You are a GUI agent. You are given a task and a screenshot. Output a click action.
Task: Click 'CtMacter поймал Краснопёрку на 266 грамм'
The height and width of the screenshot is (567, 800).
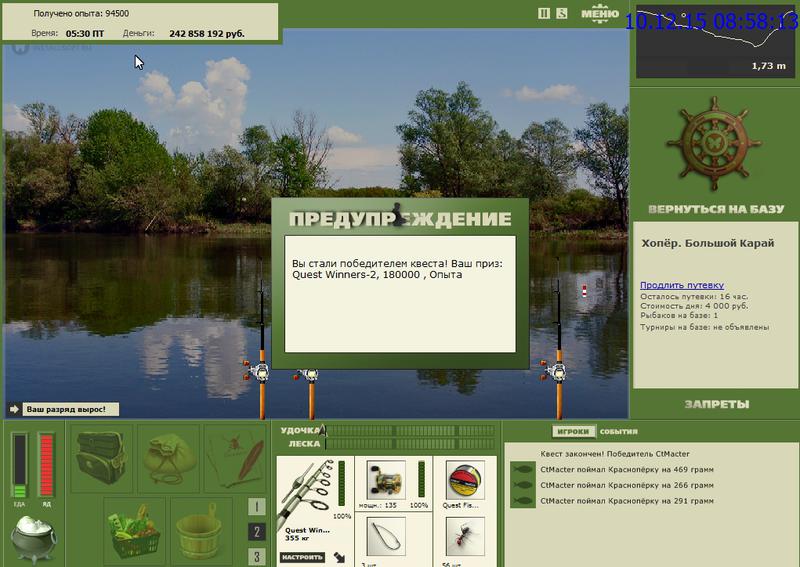click(627, 485)
